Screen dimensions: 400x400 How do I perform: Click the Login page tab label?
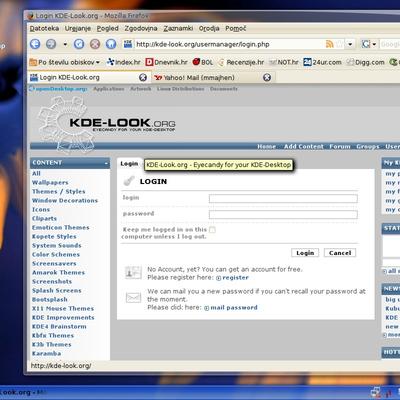(129, 164)
